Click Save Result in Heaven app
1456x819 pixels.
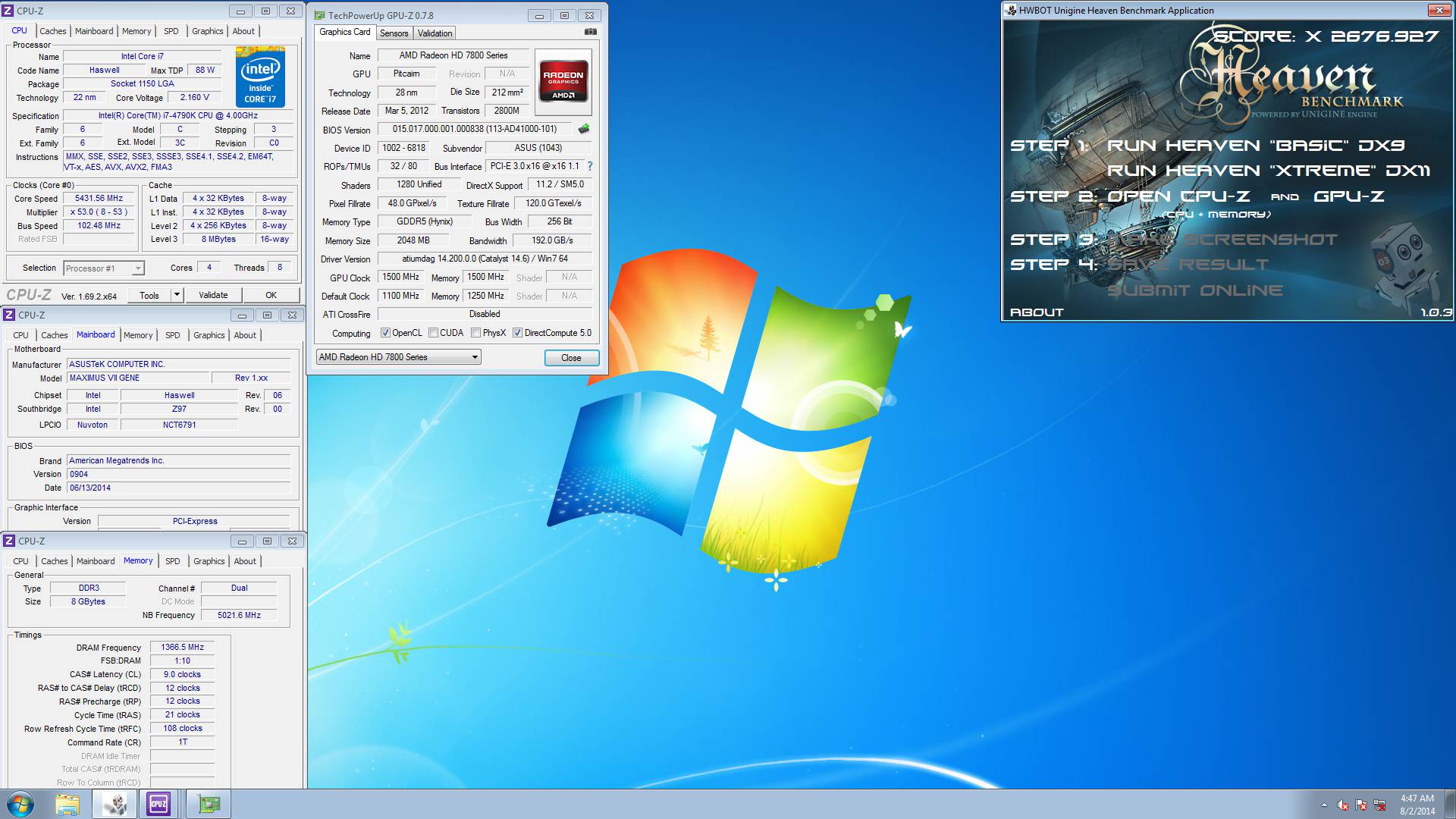click(1188, 265)
